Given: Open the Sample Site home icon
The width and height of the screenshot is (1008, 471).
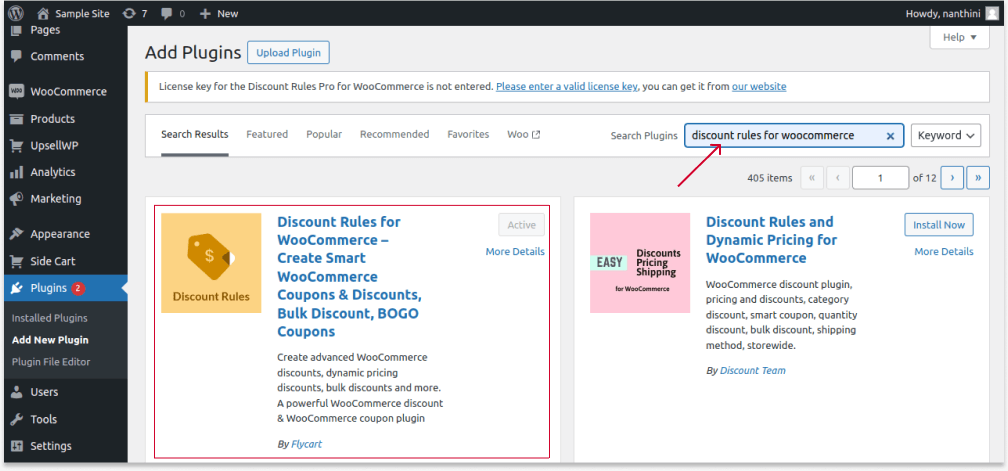Looking at the screenshot, I should click(43, 13).
